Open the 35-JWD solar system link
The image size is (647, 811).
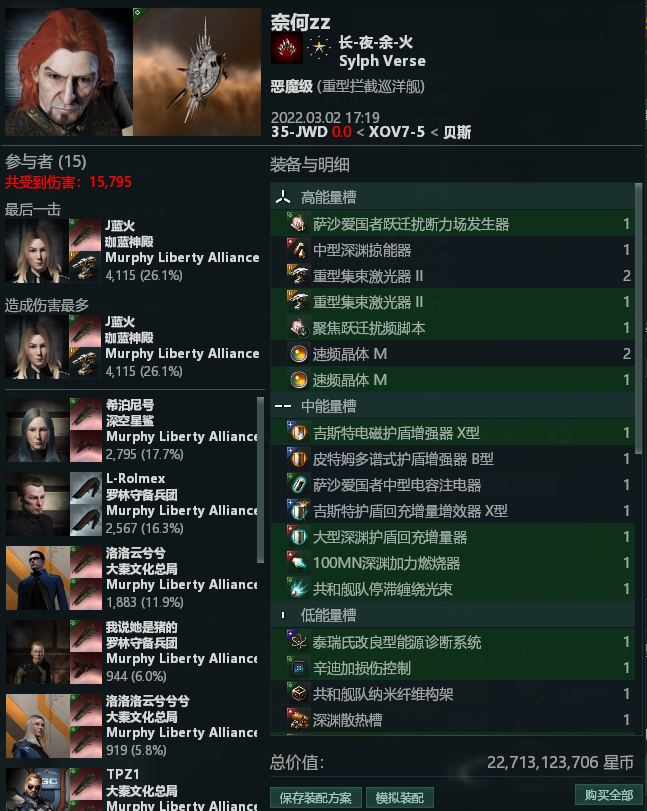coord(299,132)
